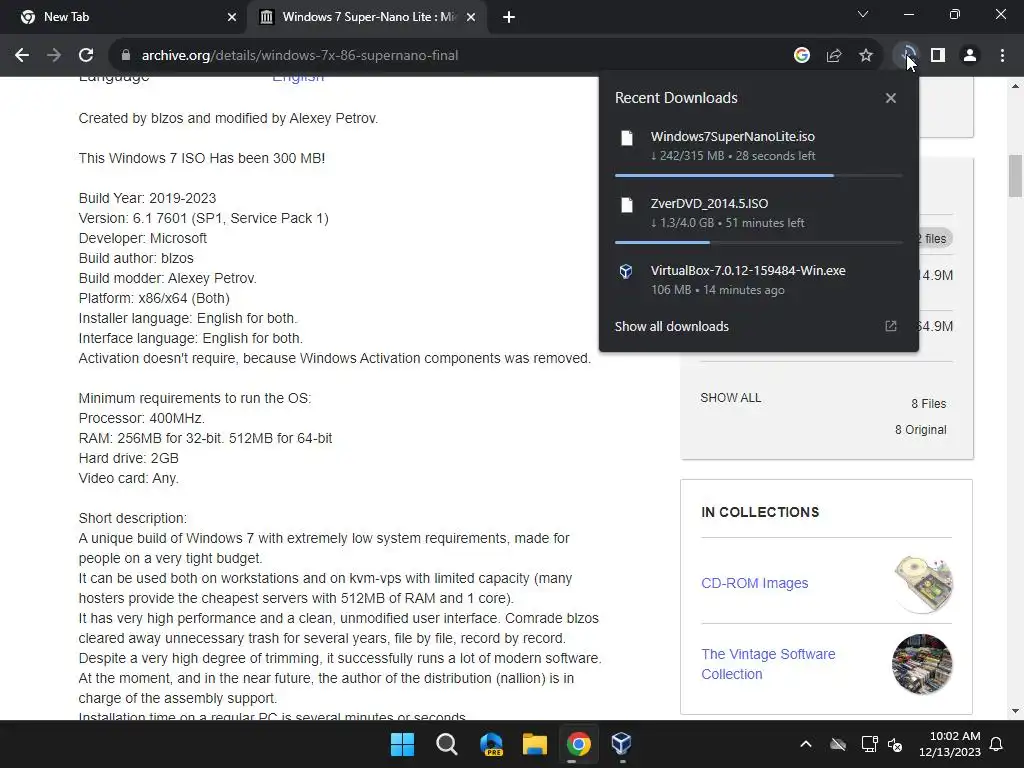Open Chrome profile menu

pyautogui.click(x=970, y=56)
